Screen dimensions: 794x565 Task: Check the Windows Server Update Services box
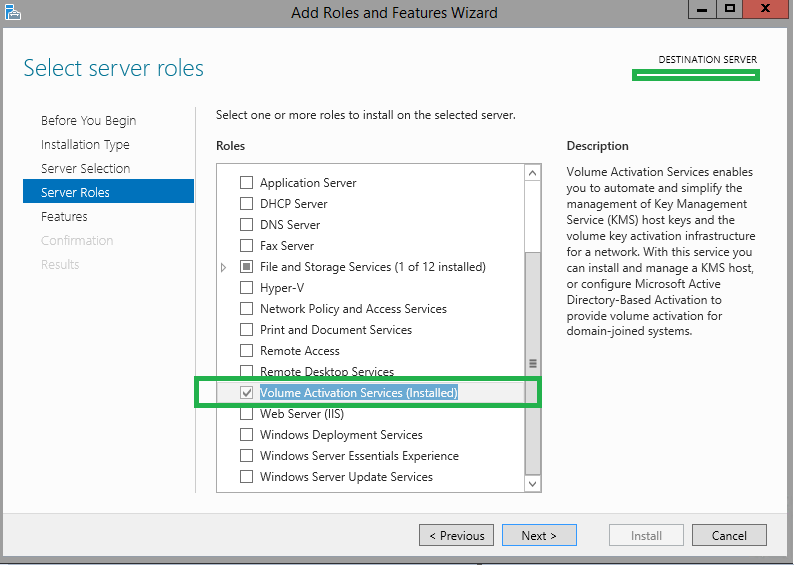246,477
